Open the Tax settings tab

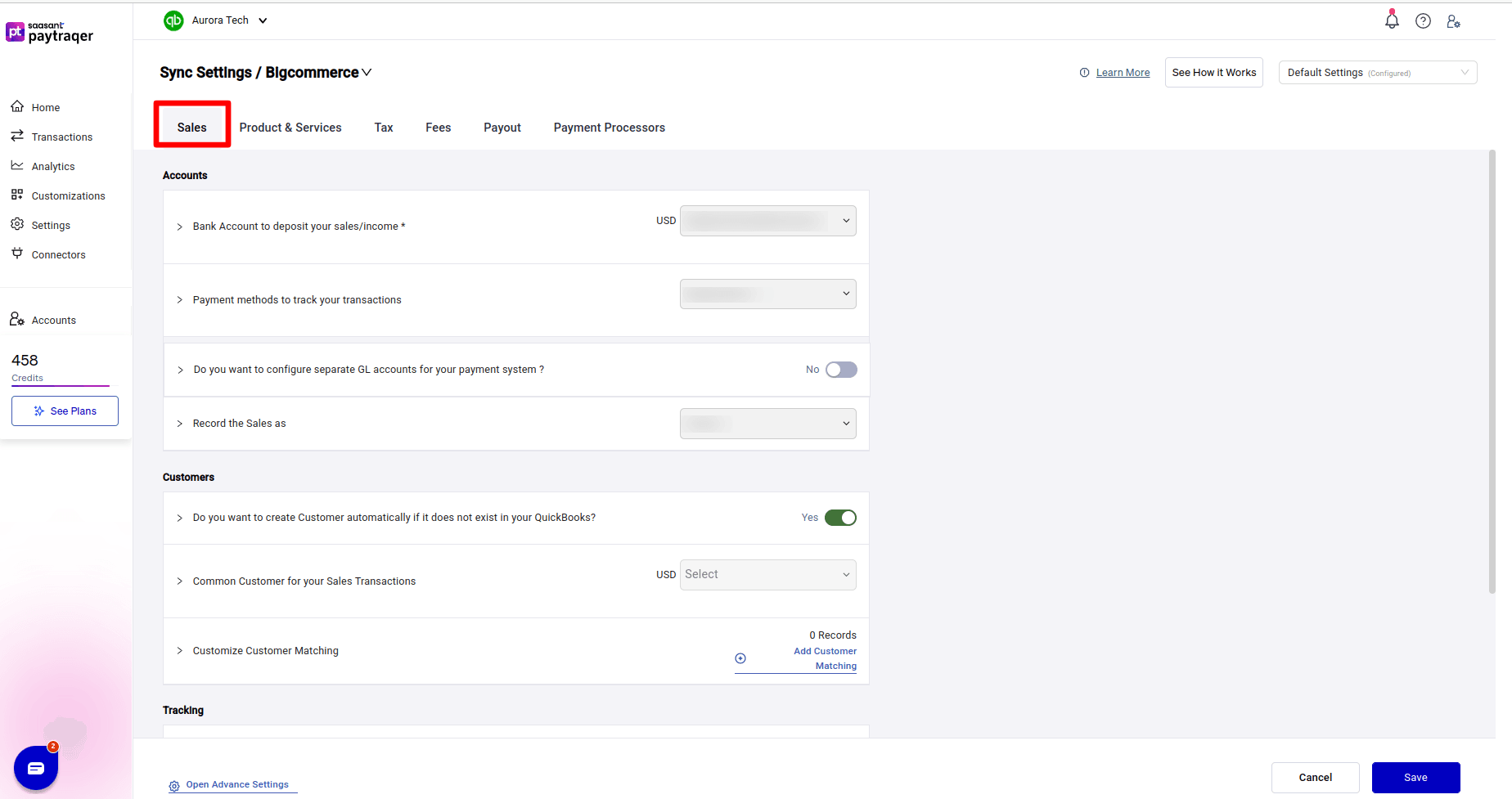pyautogui.click(x=383, y=127)
